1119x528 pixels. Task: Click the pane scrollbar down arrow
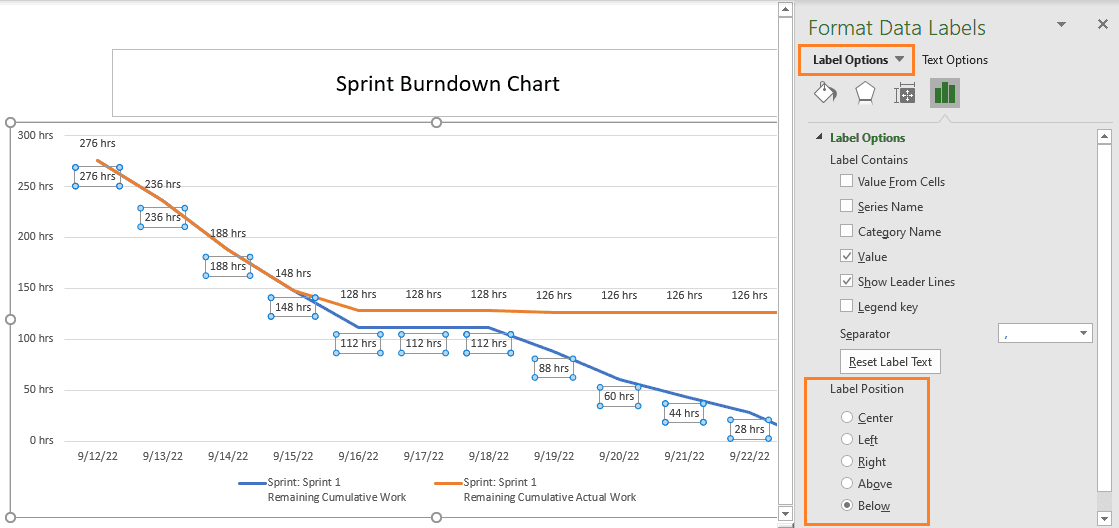1104,517
